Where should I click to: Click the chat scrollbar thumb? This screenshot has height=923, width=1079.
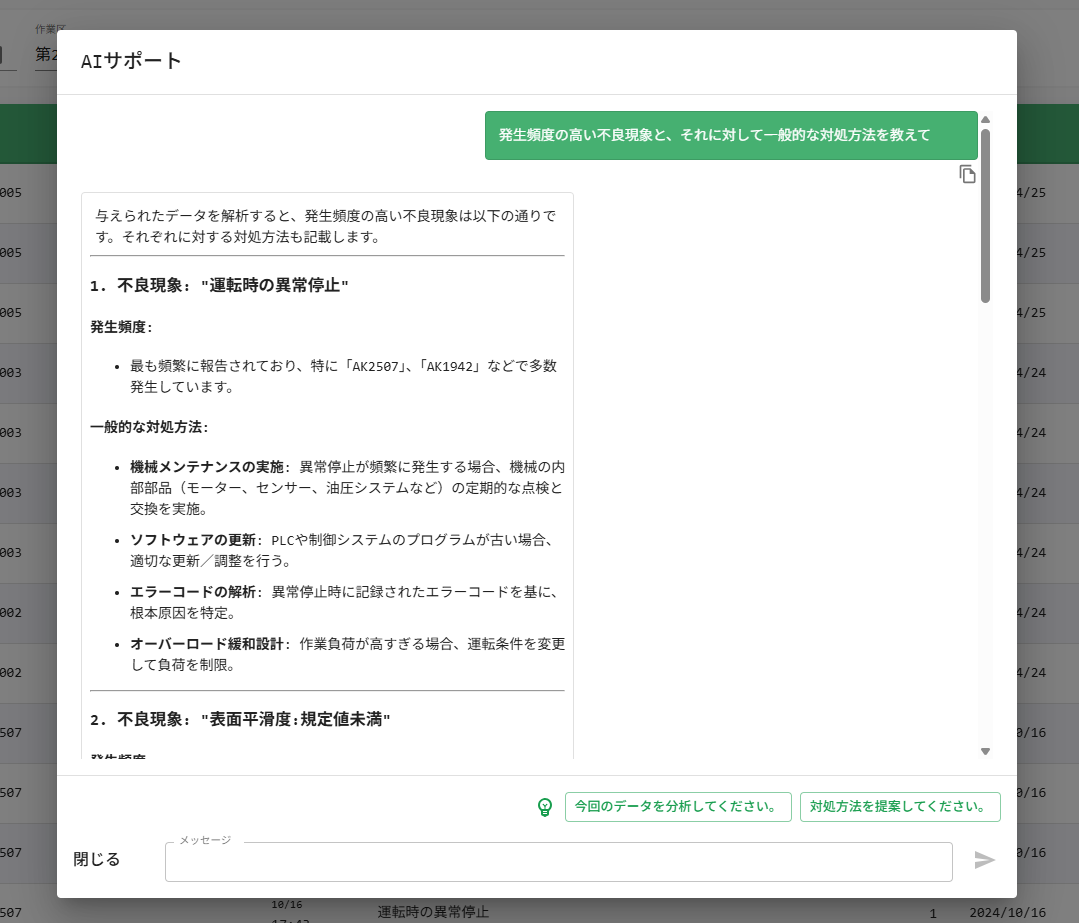(x=985, y=215)
